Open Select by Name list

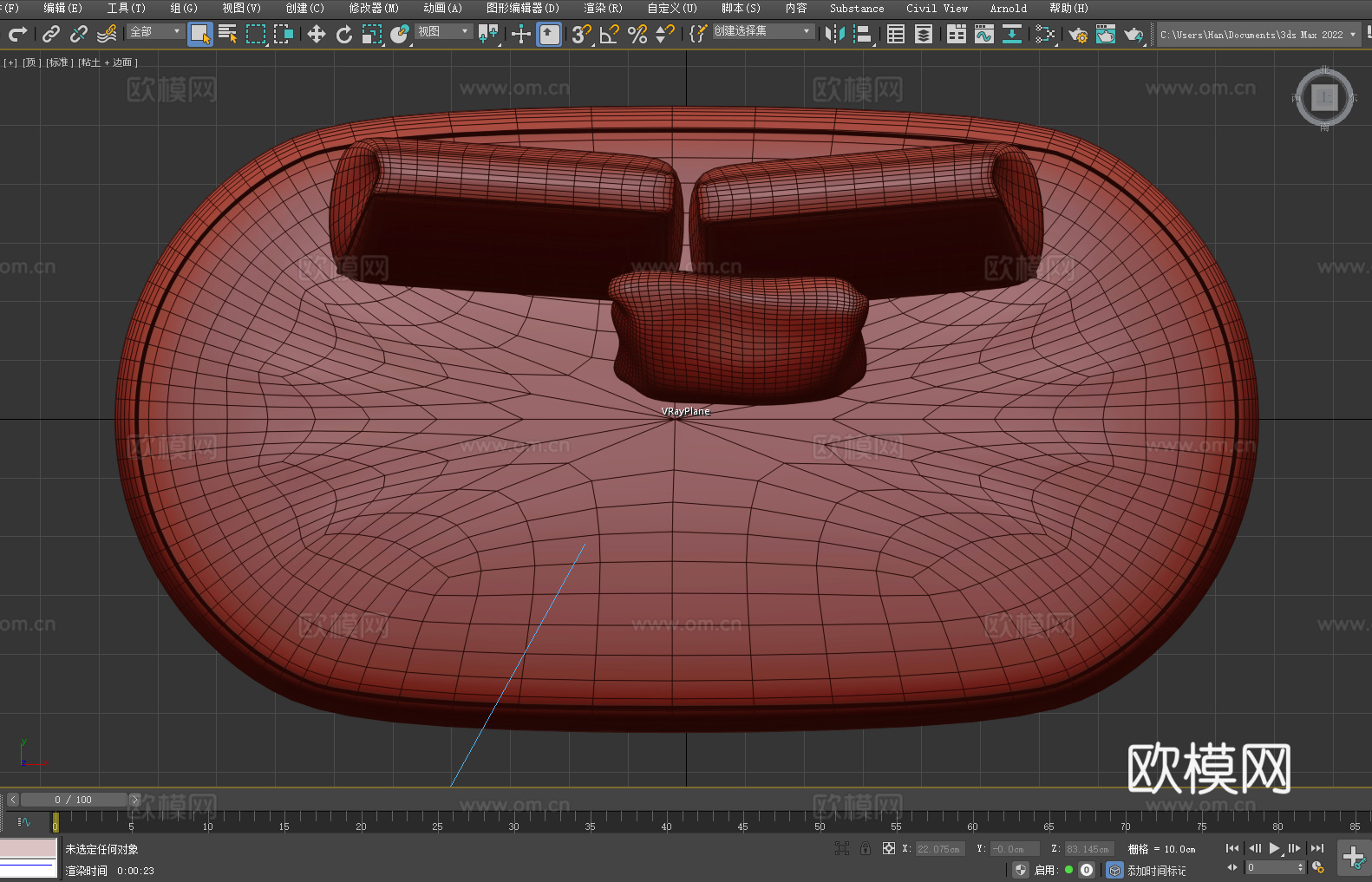pyautogui.click(x=228, y=34)
